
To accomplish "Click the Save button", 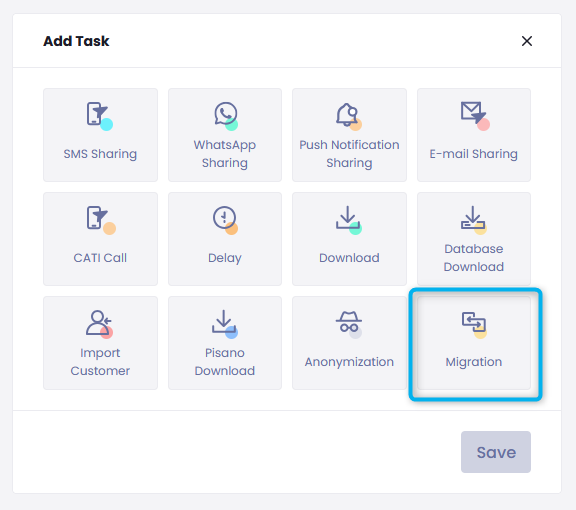I will pos(496,452).
